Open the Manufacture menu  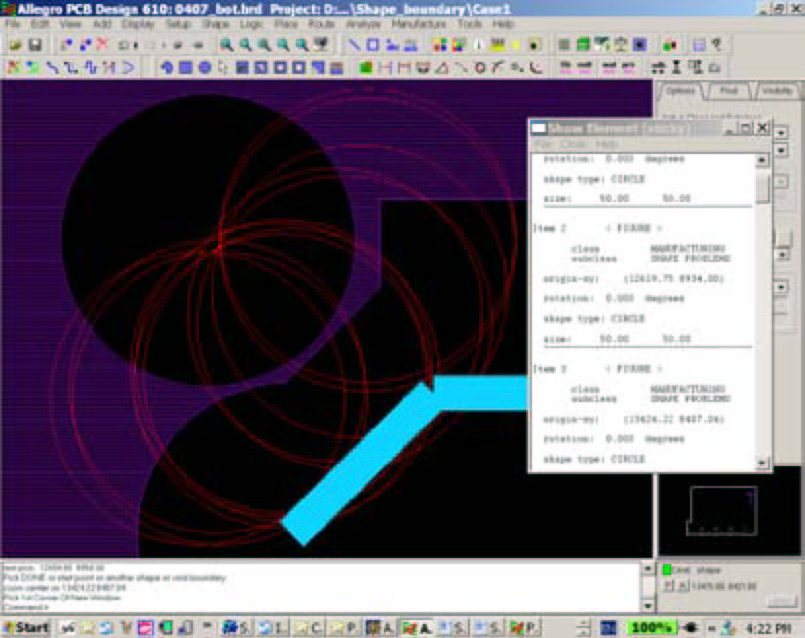pyautogui.click(x=419, y=24)
